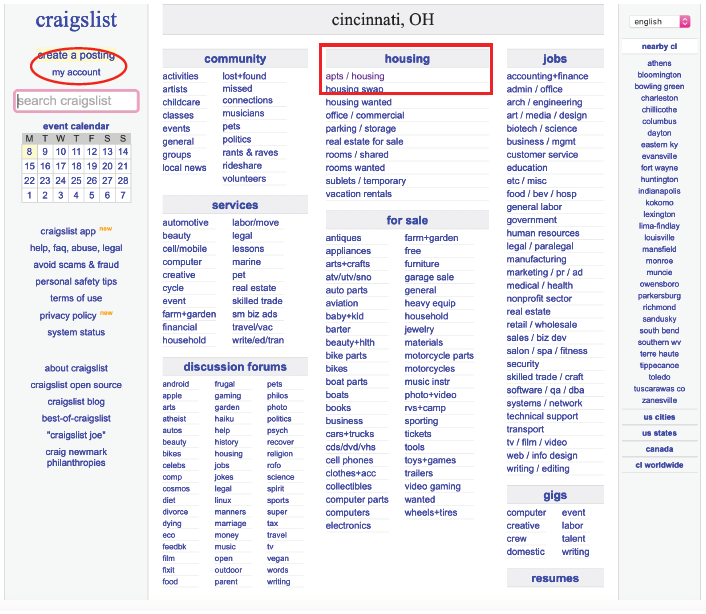Select day 8 in event calendar
Image resolution: width=706 pixels, height=614 pixels.
[29, 152]
